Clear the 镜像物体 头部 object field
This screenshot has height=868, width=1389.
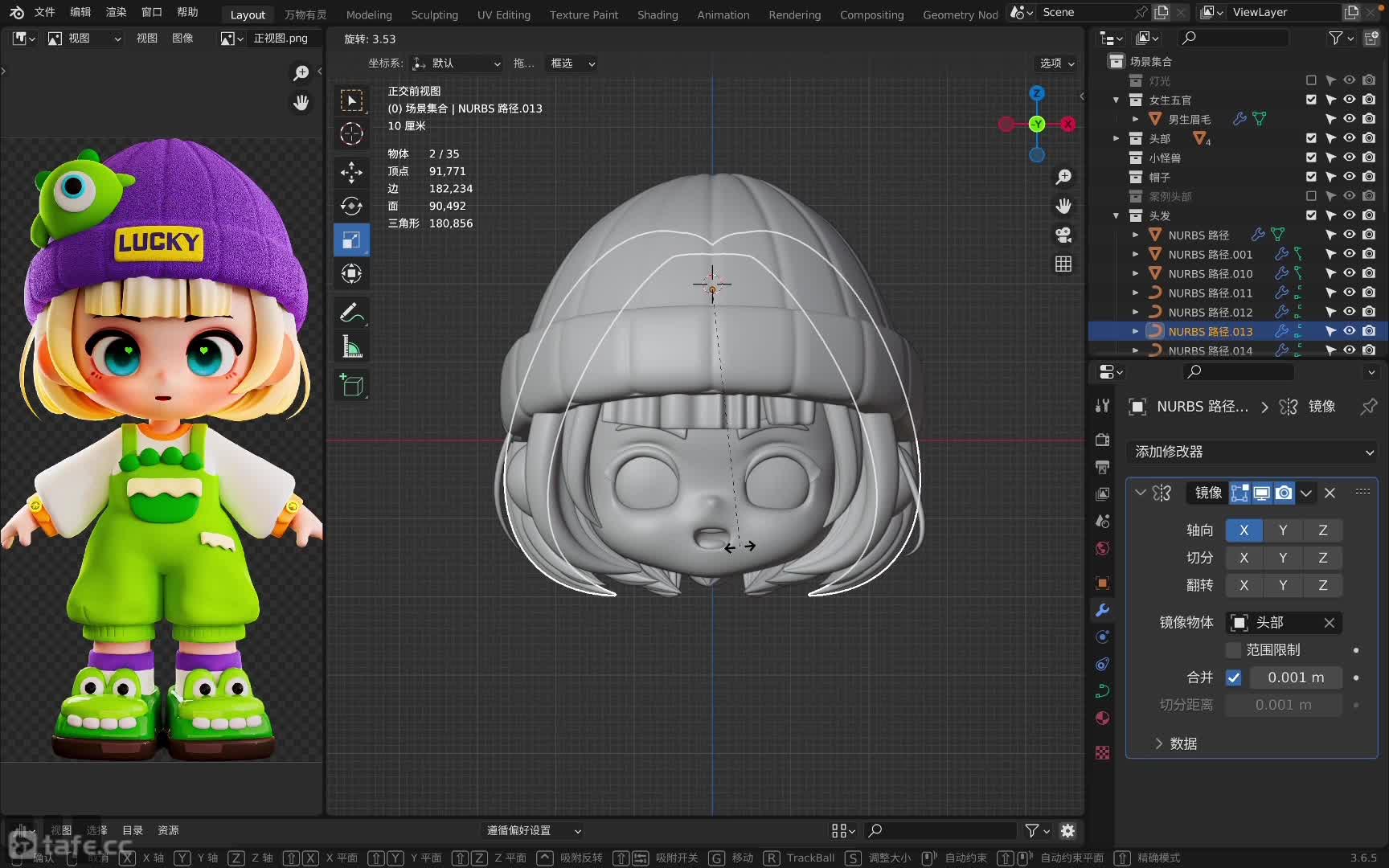(1329, 623)
